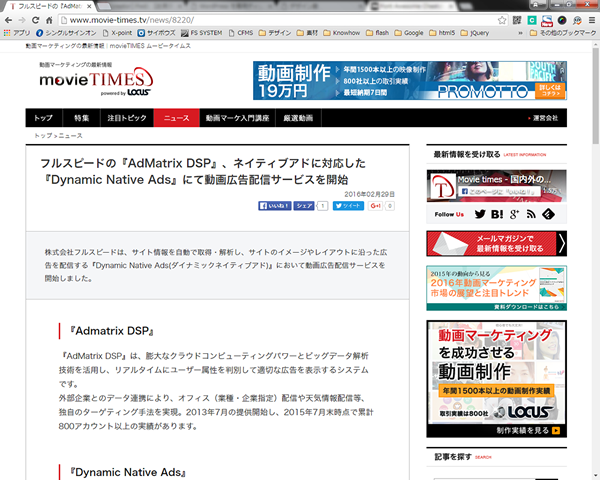This screenshot has height=480, width=600.
Task: Expand the Google bookmark folder
Action: 409,33
